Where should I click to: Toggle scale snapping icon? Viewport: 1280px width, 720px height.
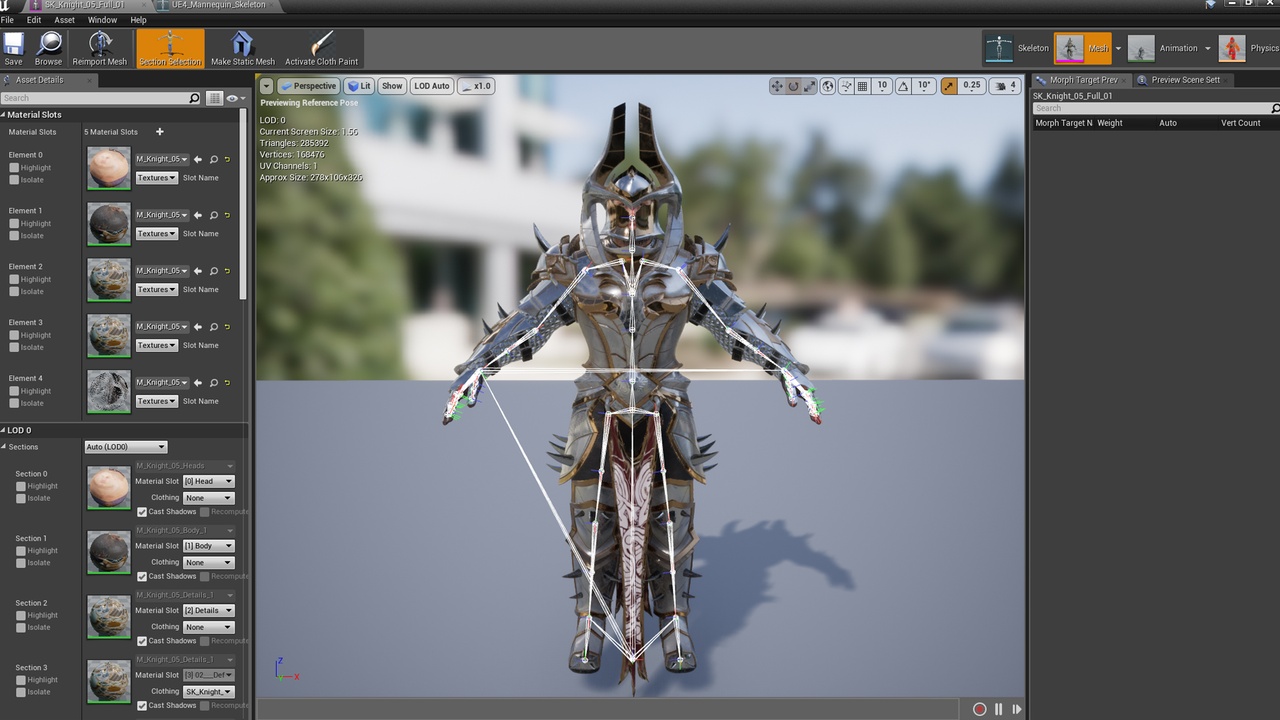tap(949, 86)
